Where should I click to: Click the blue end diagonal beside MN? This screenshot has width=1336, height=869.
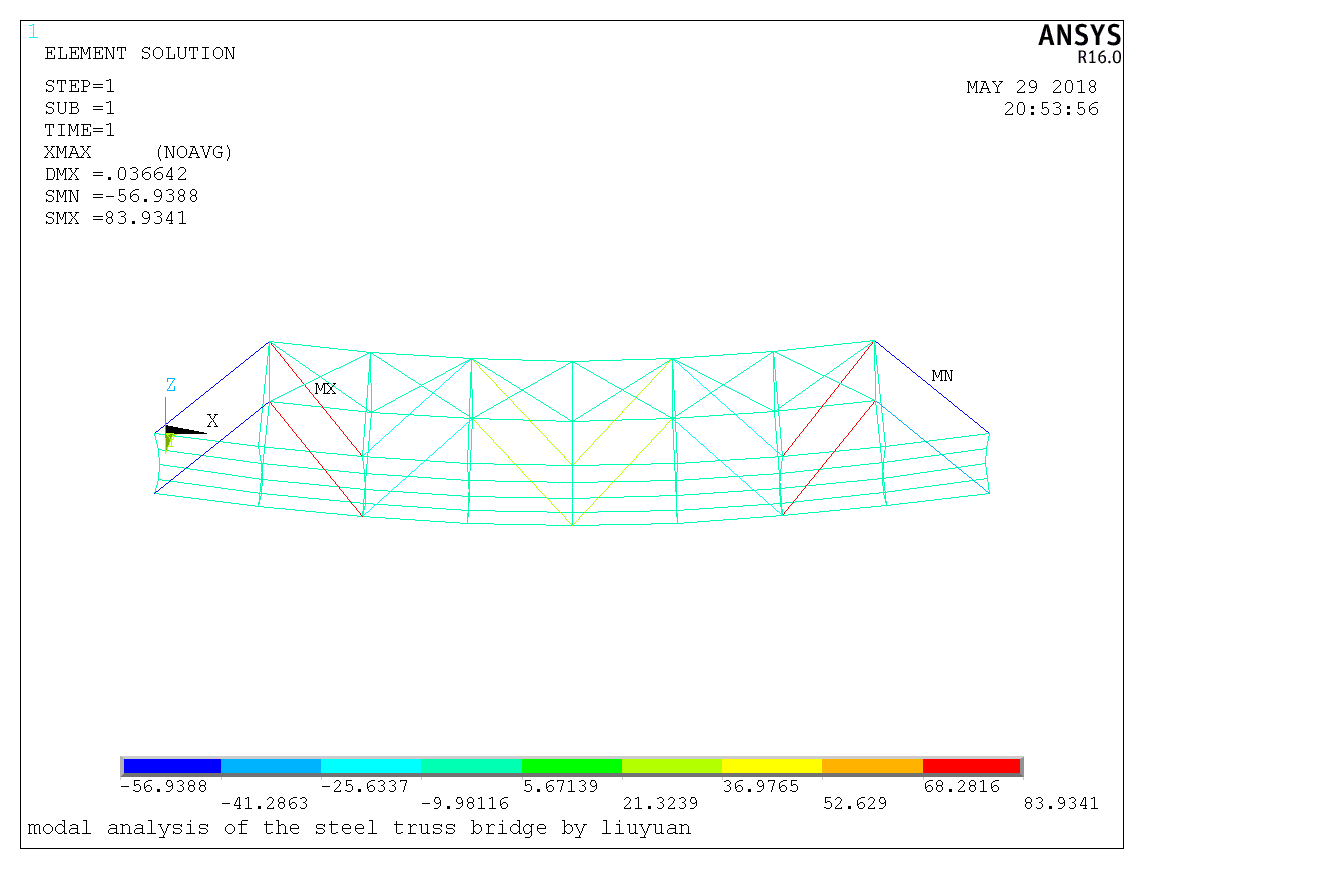coord(932,387)
